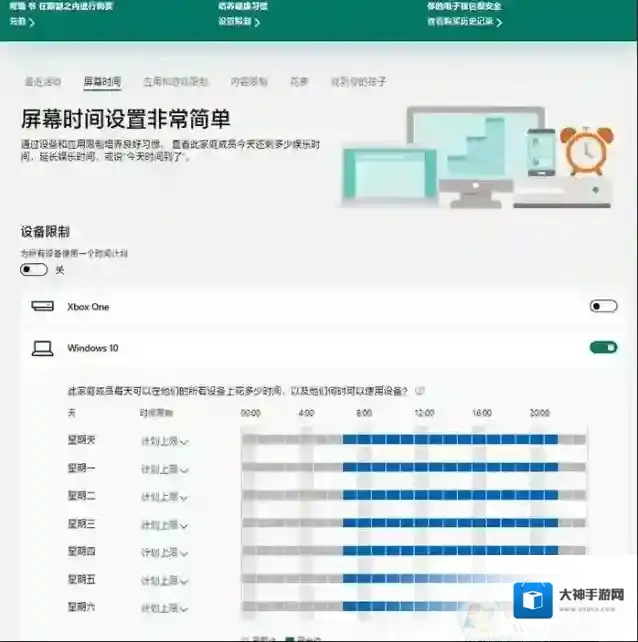
Task: Expand the 星期三 time limit dropdown
Action: [x=164, y=523]
